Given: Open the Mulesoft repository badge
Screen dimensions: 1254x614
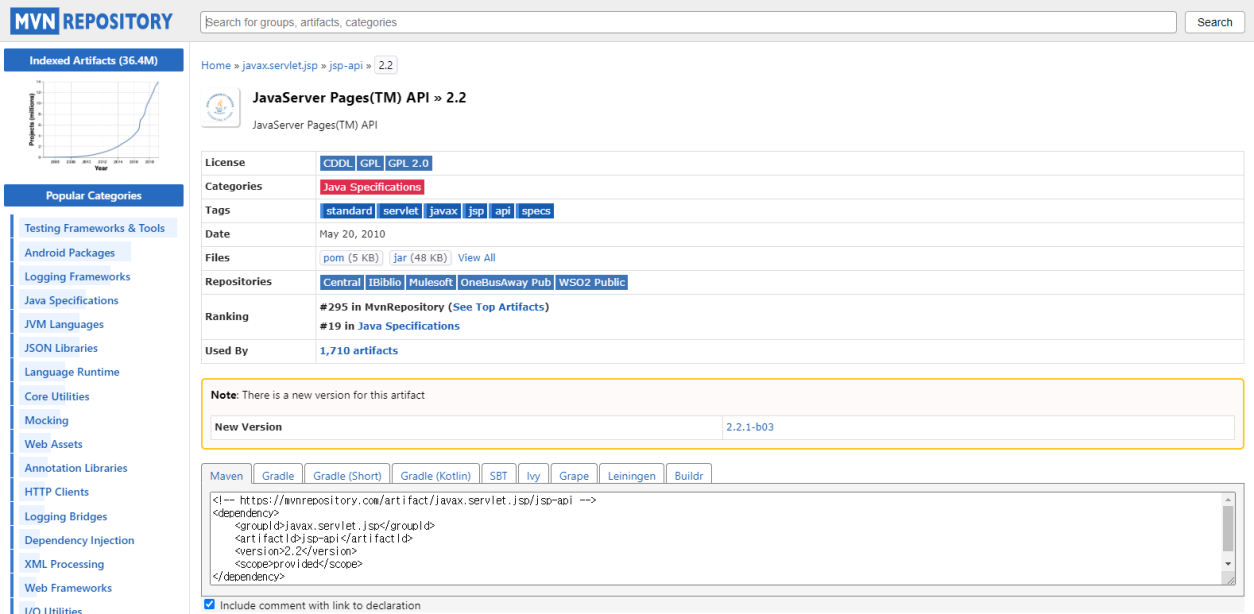Looking at the screenshot, I should pos(431,283).
